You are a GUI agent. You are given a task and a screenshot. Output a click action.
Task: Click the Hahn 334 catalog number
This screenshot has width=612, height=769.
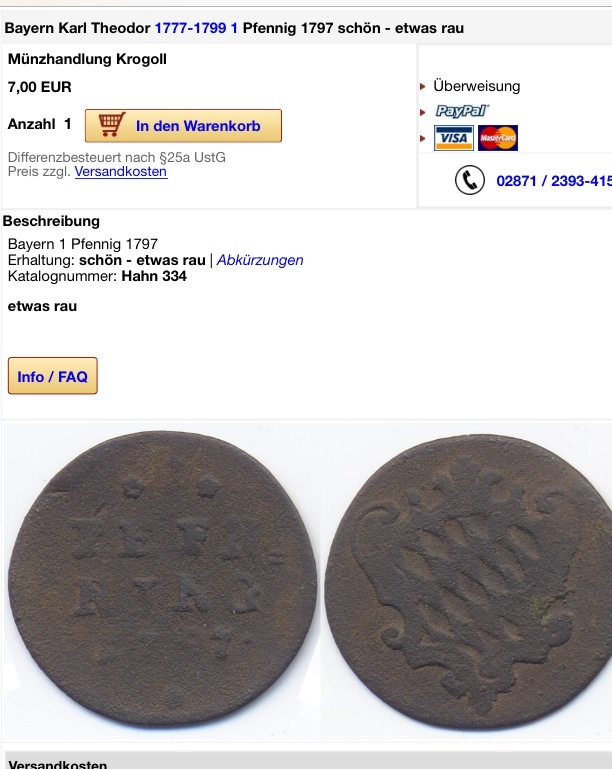(154, 276)
